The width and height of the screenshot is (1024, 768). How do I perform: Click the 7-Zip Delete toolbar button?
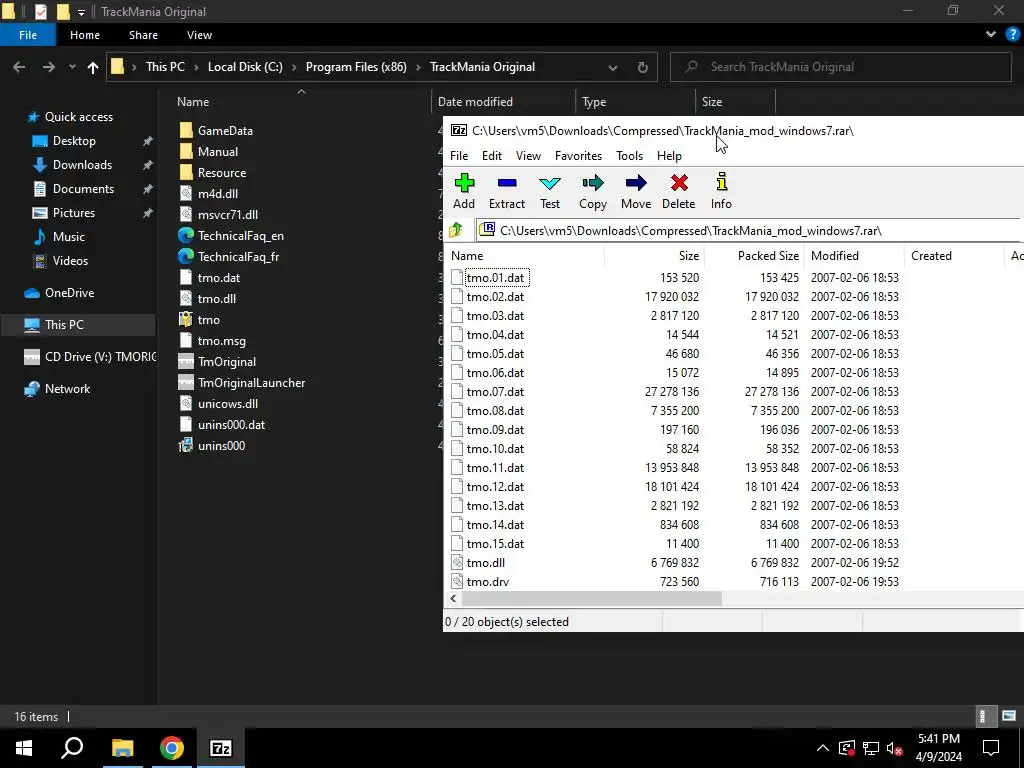[x=679, y=191]
